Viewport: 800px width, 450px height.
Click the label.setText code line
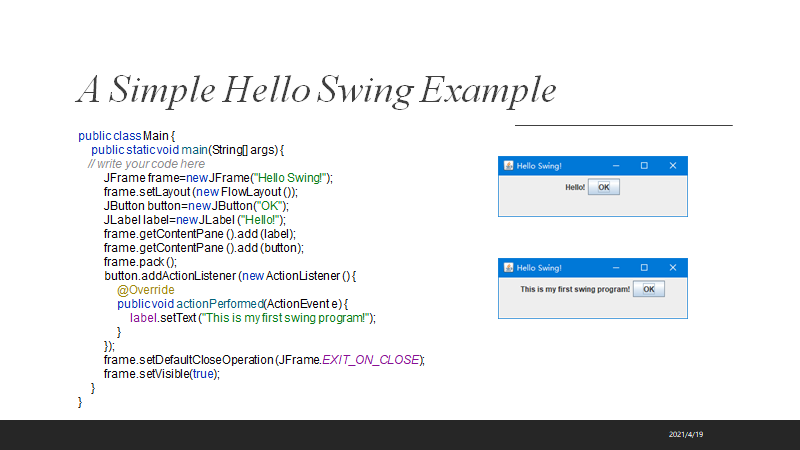tap(253, 318)
